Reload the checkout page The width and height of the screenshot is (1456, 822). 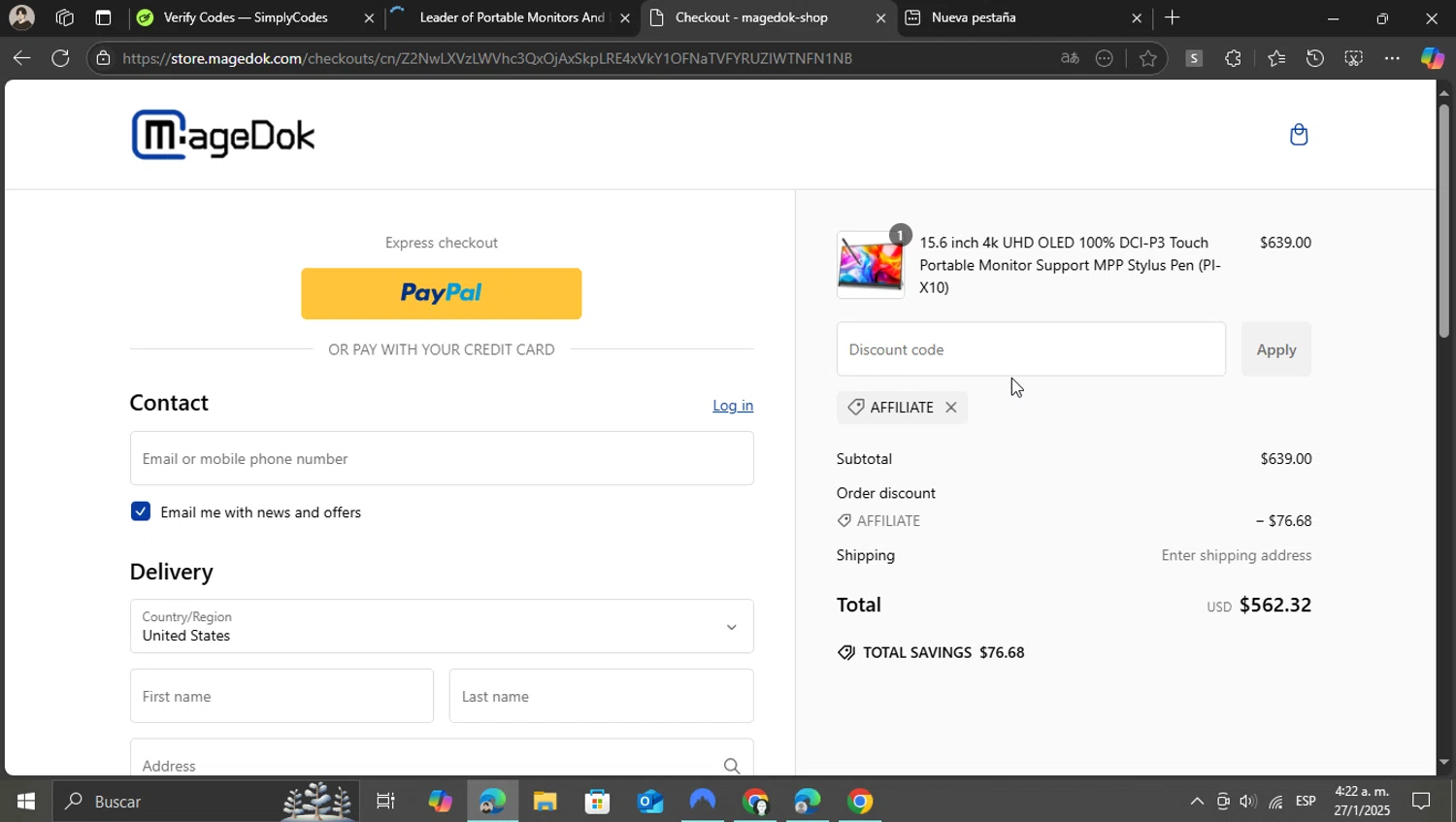(x=60, y=58)
